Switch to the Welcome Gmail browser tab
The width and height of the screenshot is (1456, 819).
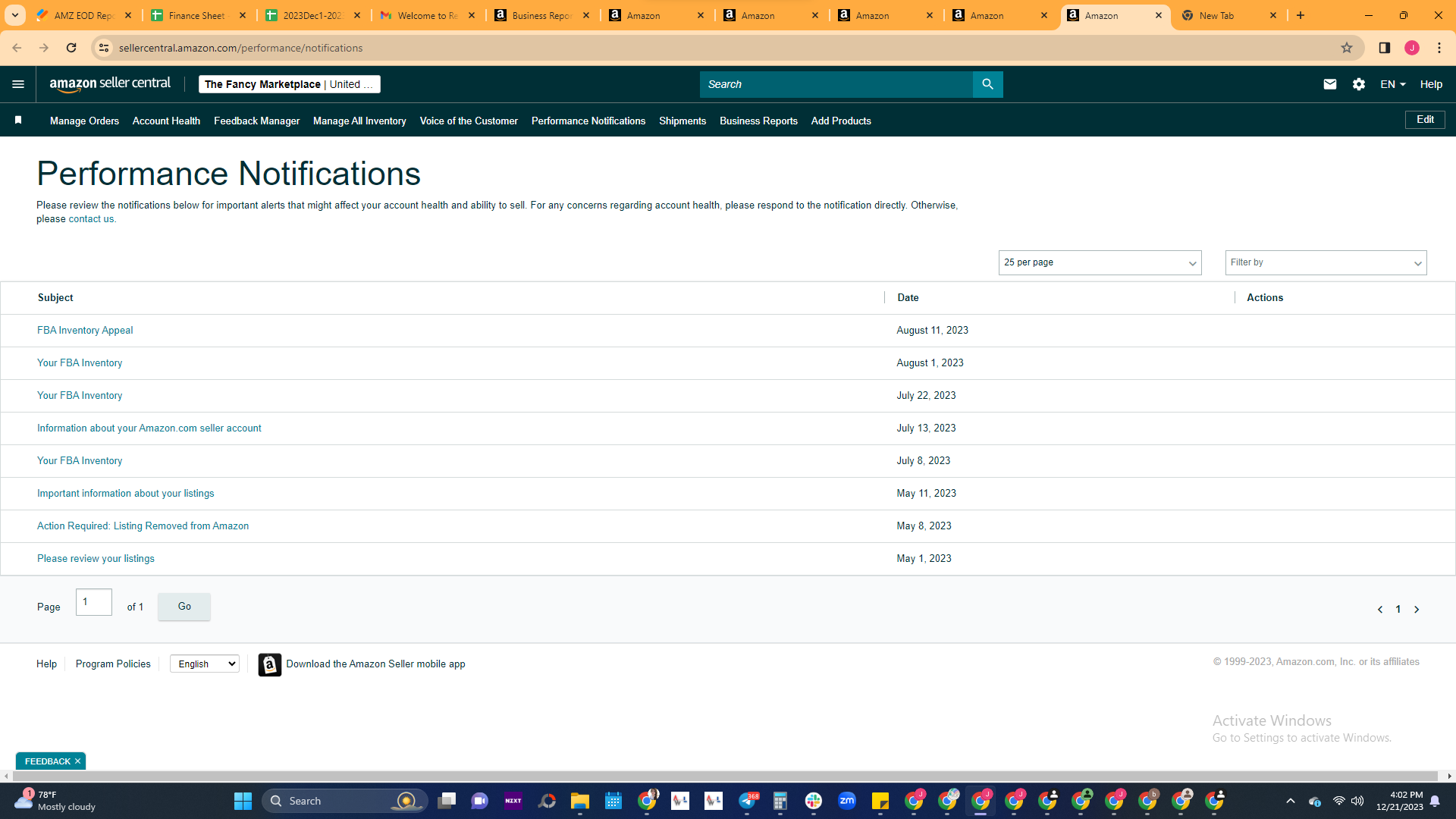[x=428, y=15]
